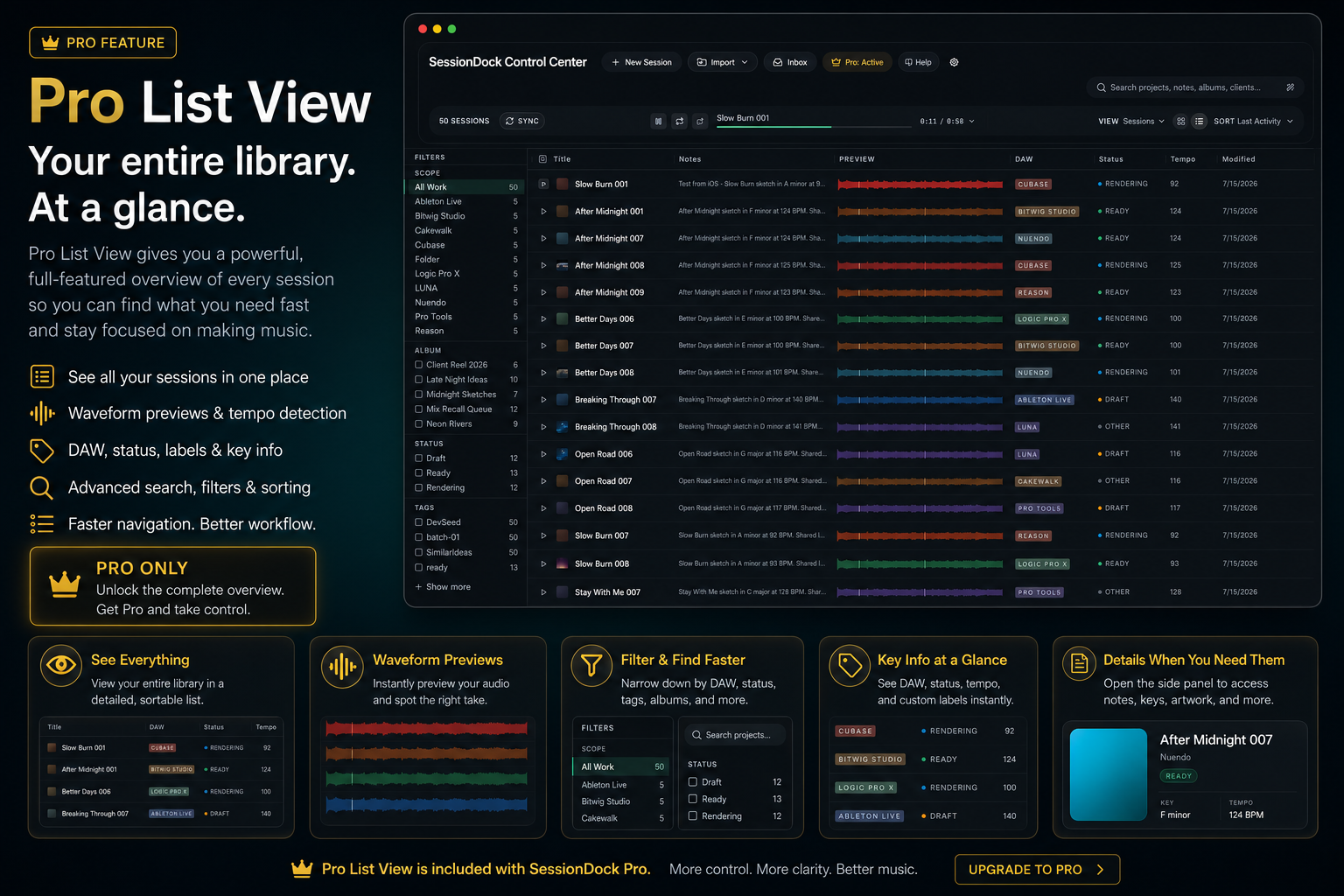
Task: Check the DevSeed tag filter
Action: [x=418, y=522]
